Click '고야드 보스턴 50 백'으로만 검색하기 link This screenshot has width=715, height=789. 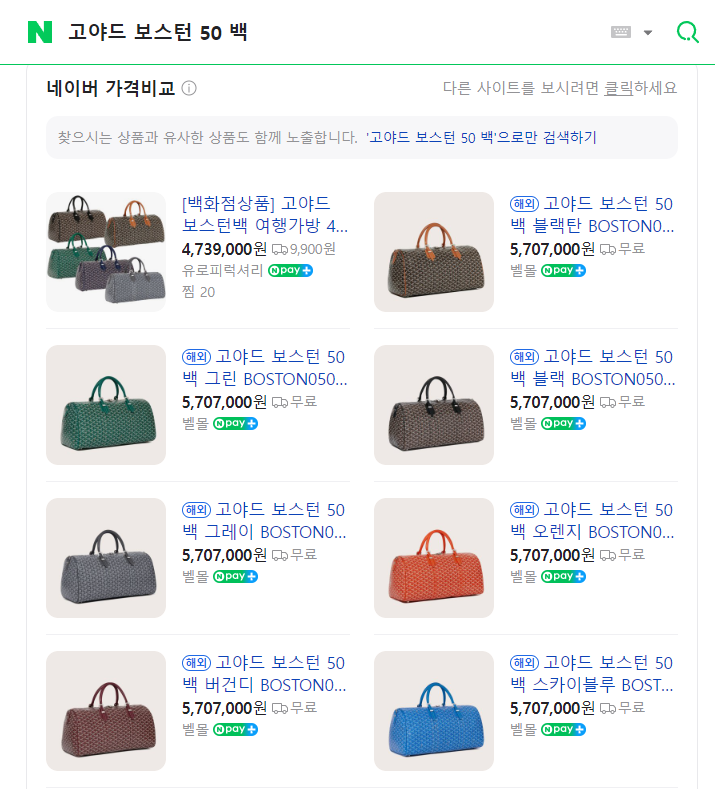pyautogui.click(x=481, y=137)
